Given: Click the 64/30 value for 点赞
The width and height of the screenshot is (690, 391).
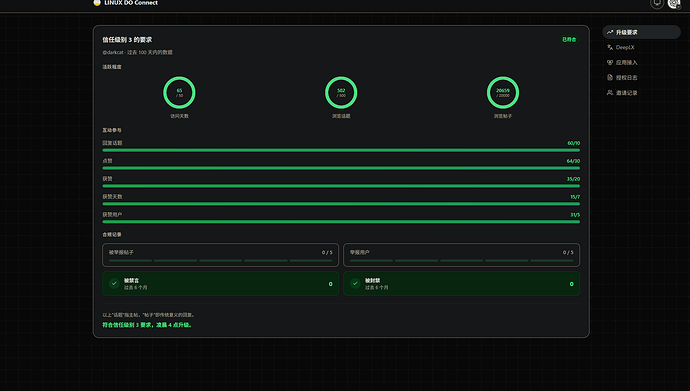Looking at the screenshot, I should [573, 161].
